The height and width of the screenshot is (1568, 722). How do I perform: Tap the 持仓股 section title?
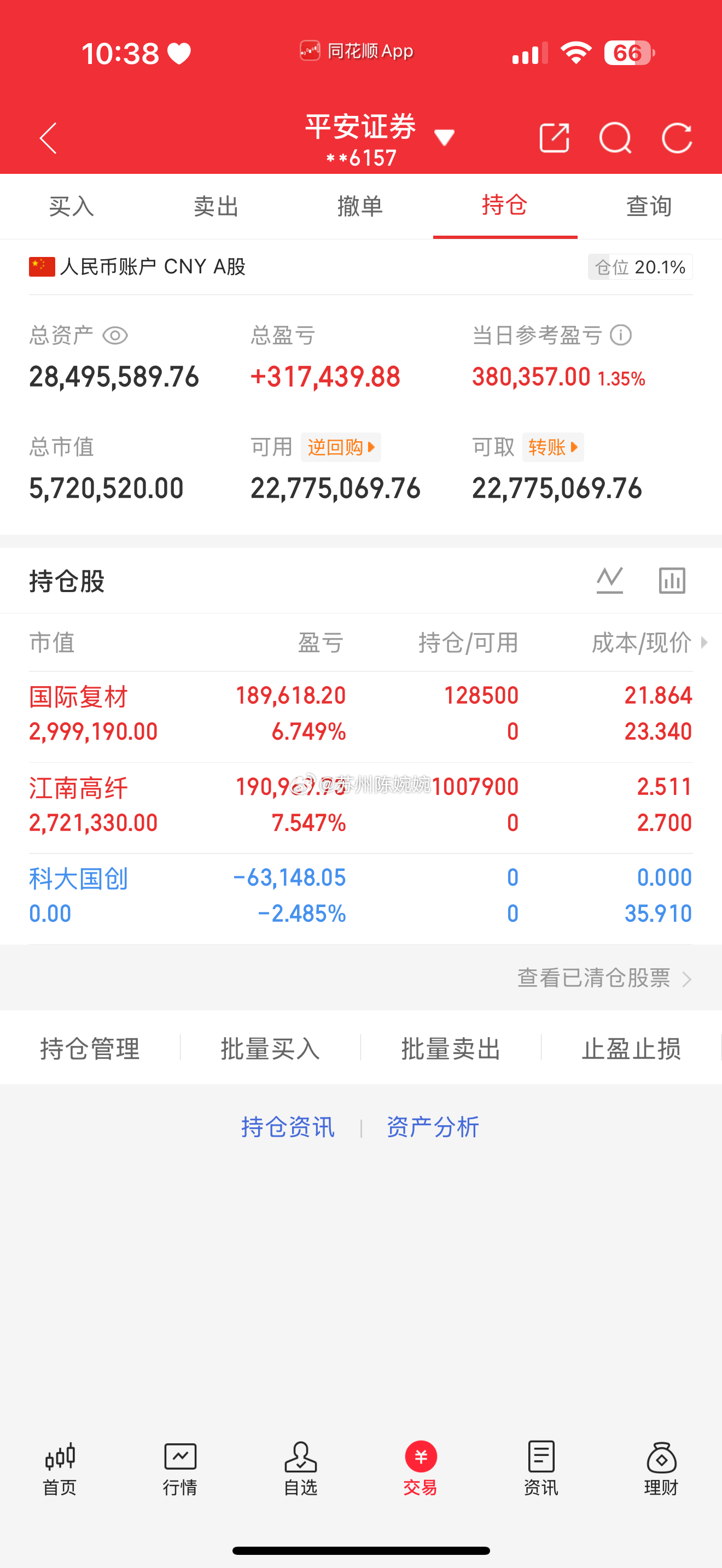click(67, 581)
